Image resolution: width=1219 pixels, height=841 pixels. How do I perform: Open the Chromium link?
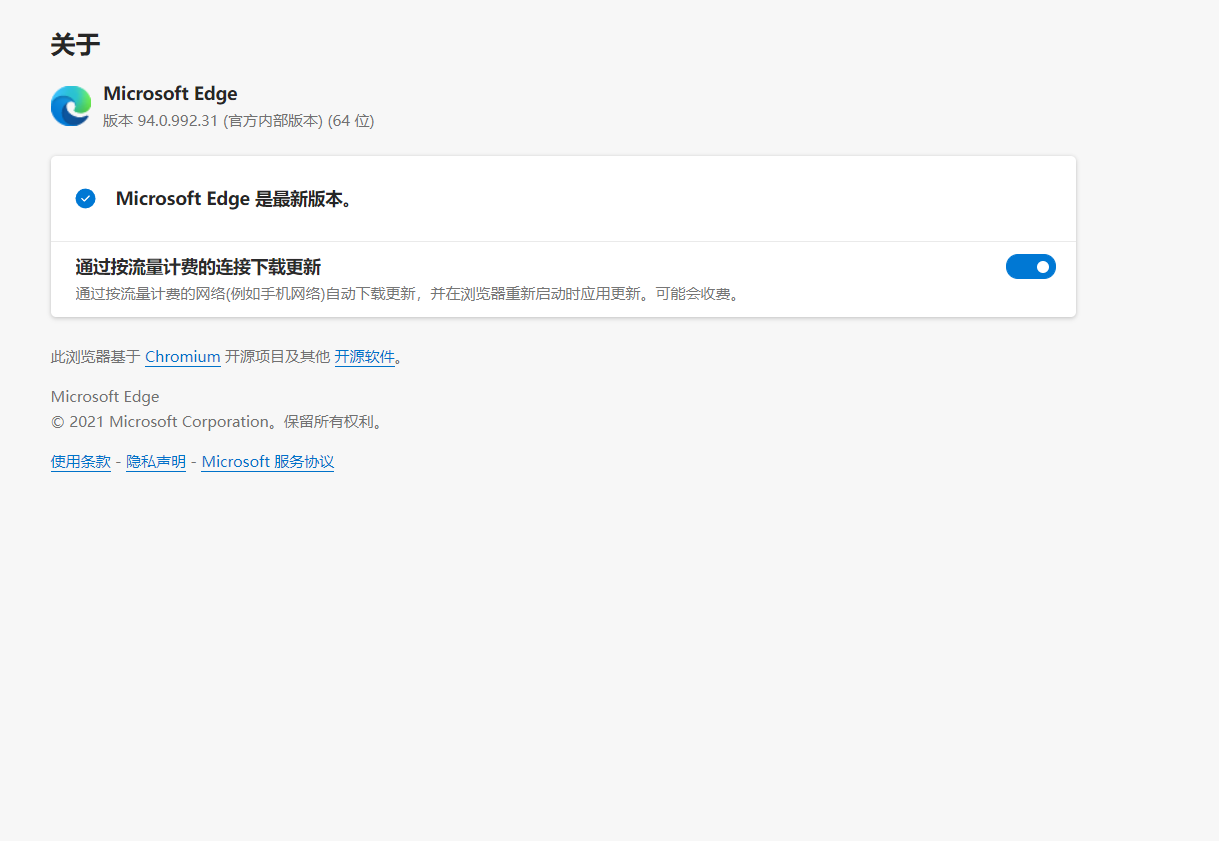click(183, 356)
